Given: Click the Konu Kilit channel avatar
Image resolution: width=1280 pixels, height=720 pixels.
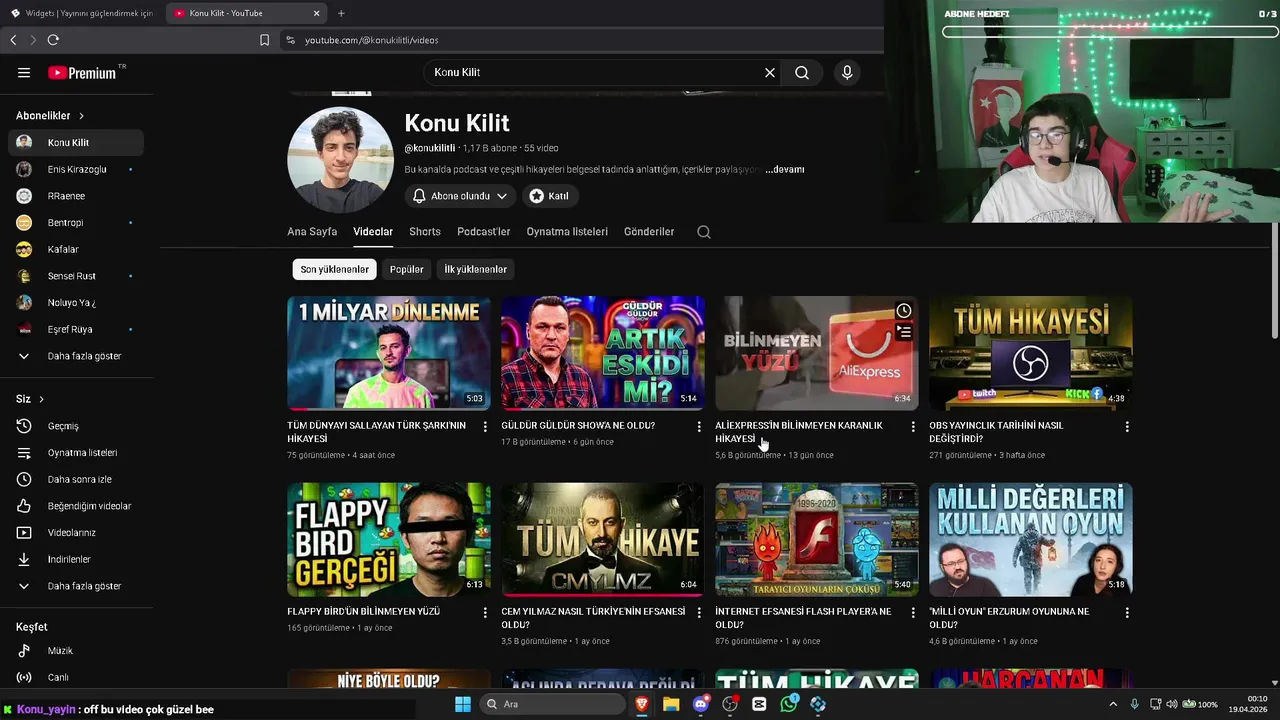Looking at the screenshot, I should [x=340, y=160].
